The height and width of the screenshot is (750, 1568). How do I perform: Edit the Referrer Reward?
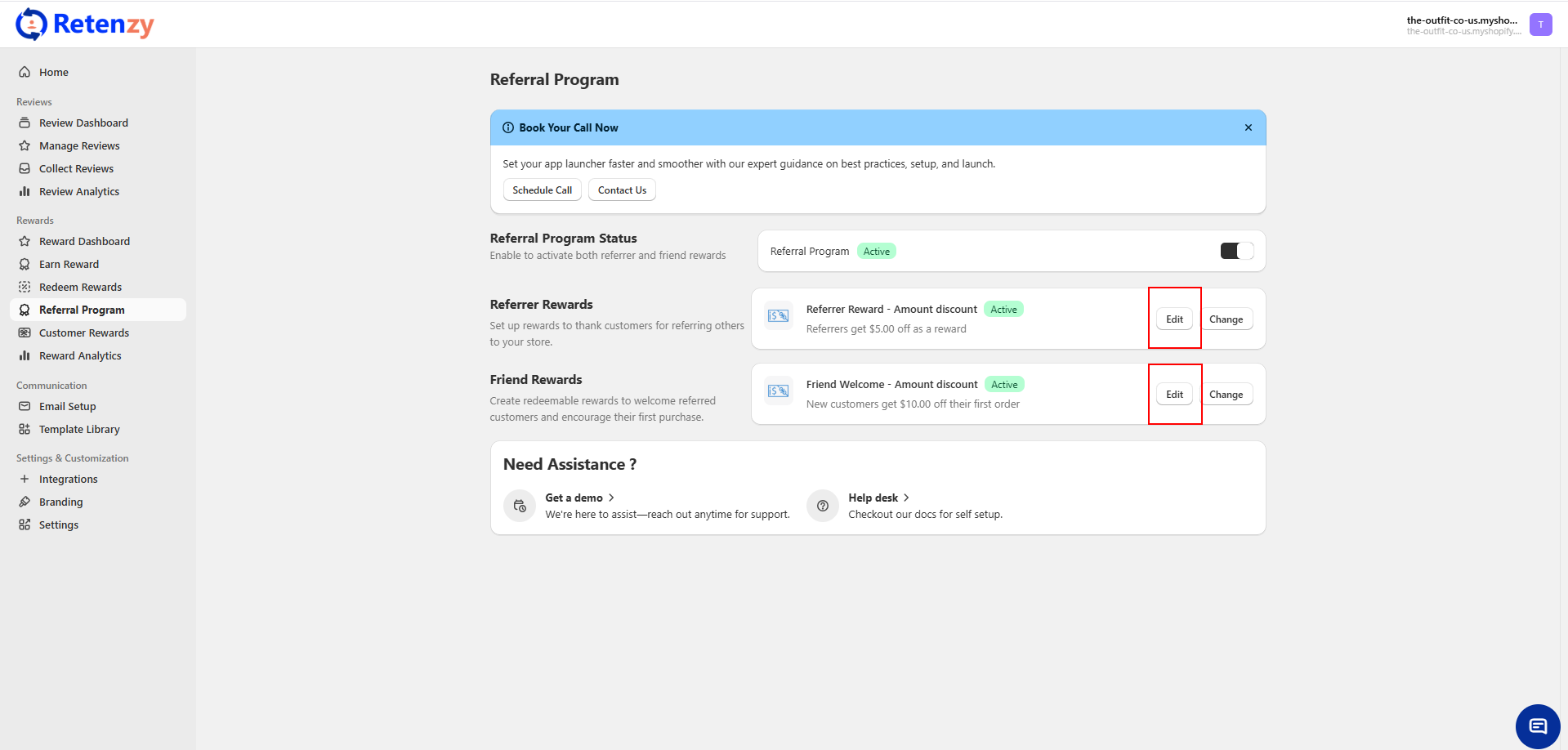pyautogui.click(x=1174, y=319)
